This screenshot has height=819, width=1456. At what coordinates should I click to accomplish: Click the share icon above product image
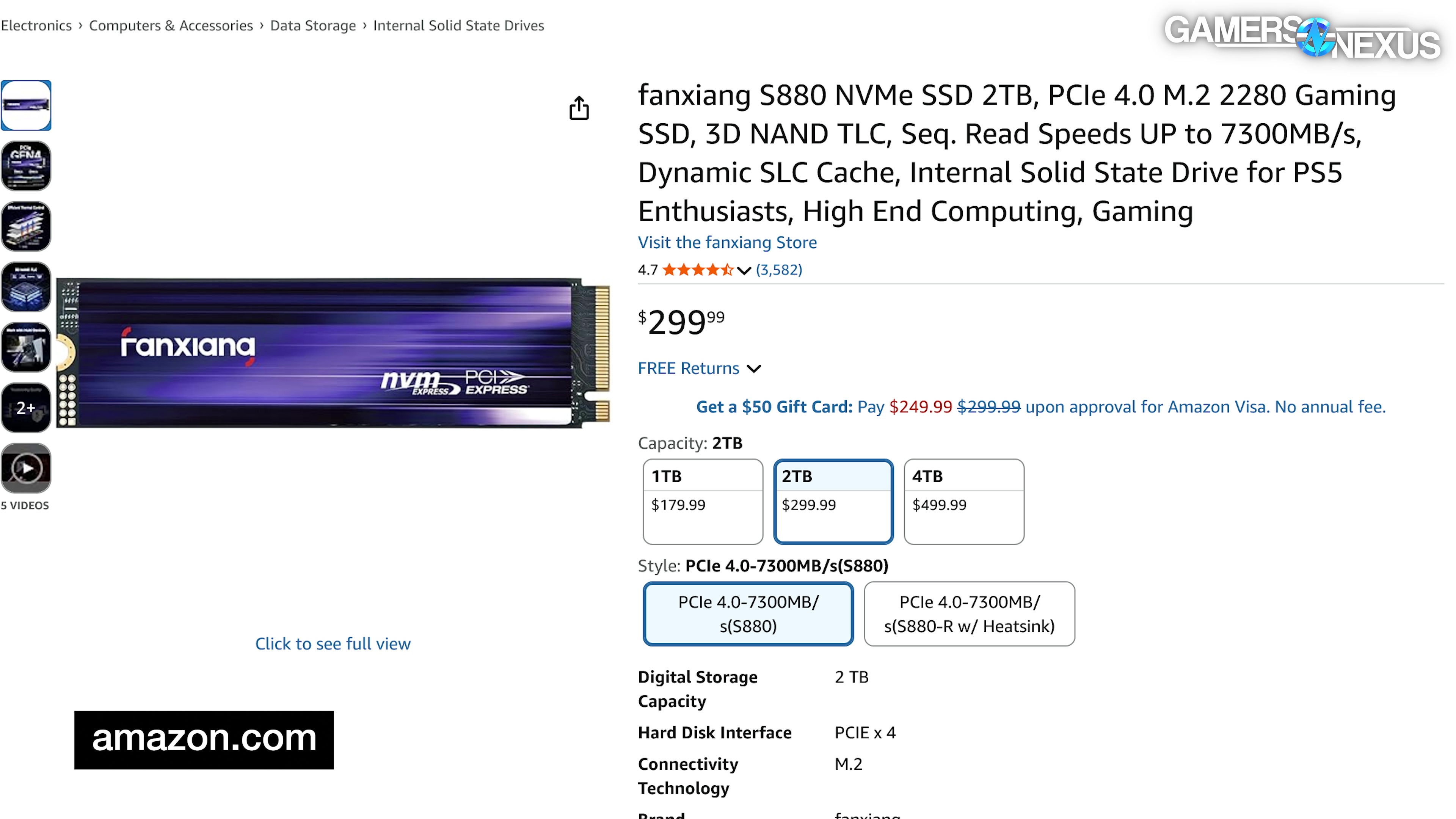pos(579,107)
